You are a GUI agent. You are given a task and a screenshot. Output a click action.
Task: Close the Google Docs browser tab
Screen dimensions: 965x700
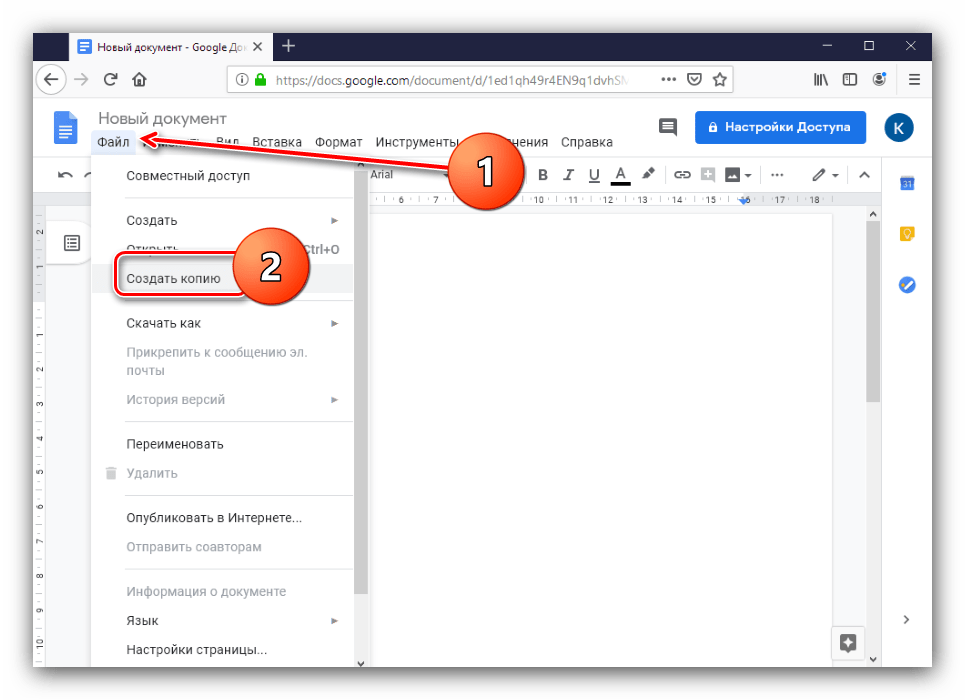pyautogui.click(x=258, y=47)
